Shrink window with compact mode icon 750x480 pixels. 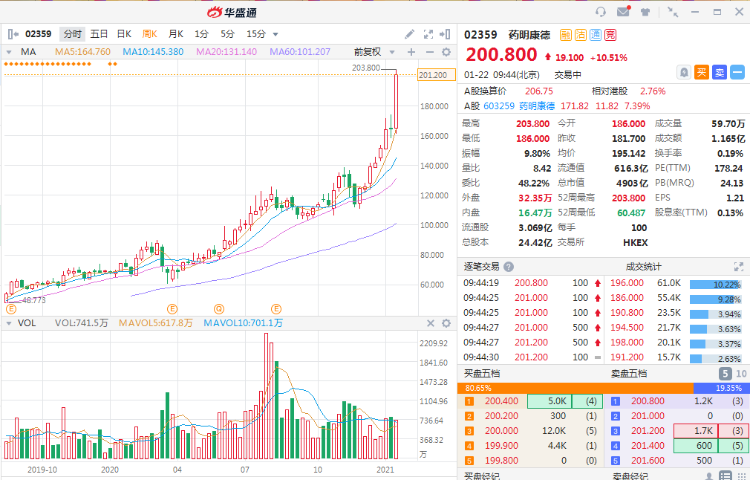coord(673,12)
